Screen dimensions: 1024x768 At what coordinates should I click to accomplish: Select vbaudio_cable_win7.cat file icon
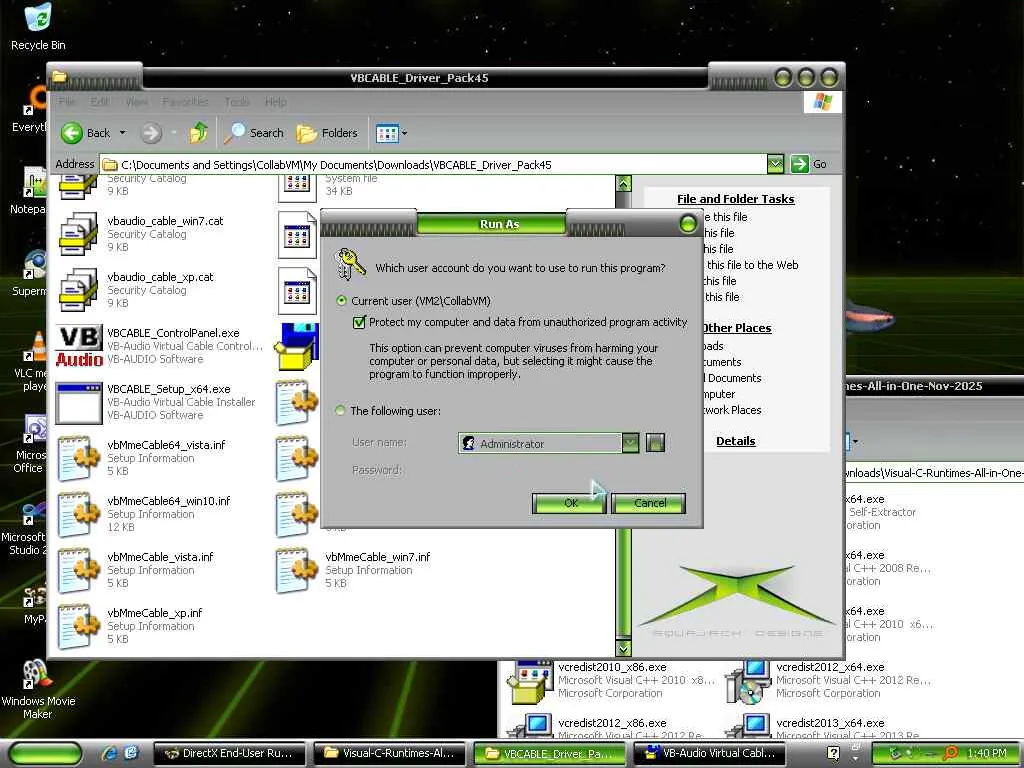[x=79, y=234]
